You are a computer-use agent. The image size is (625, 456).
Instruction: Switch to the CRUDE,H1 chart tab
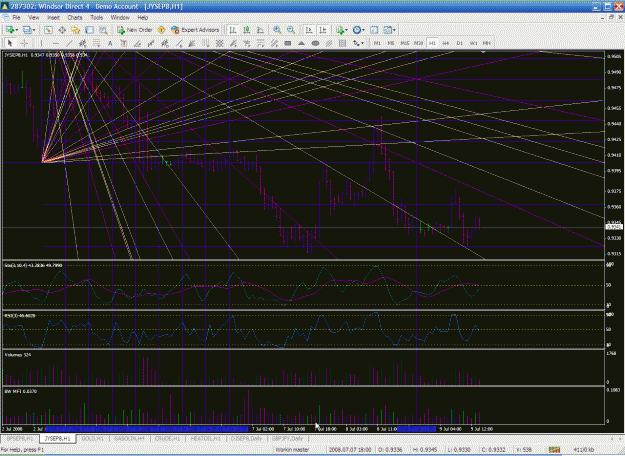point(167,438)
